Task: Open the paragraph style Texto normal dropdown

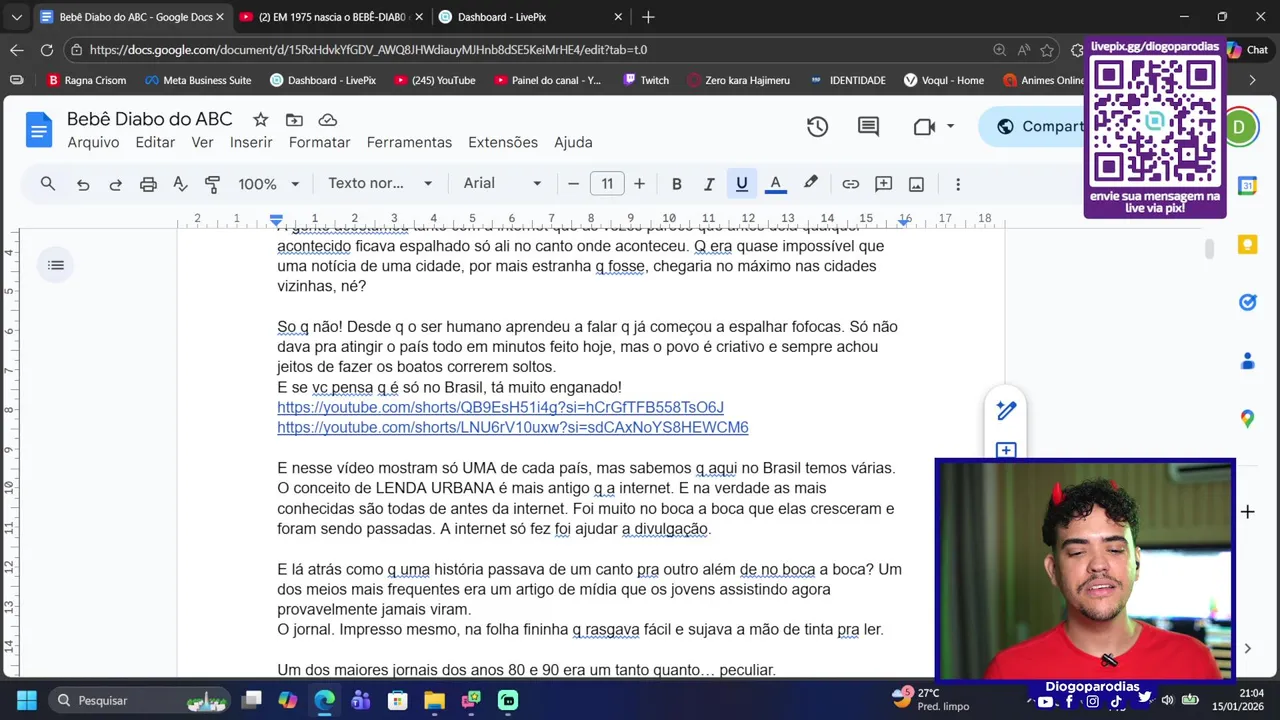Action: 380,184
